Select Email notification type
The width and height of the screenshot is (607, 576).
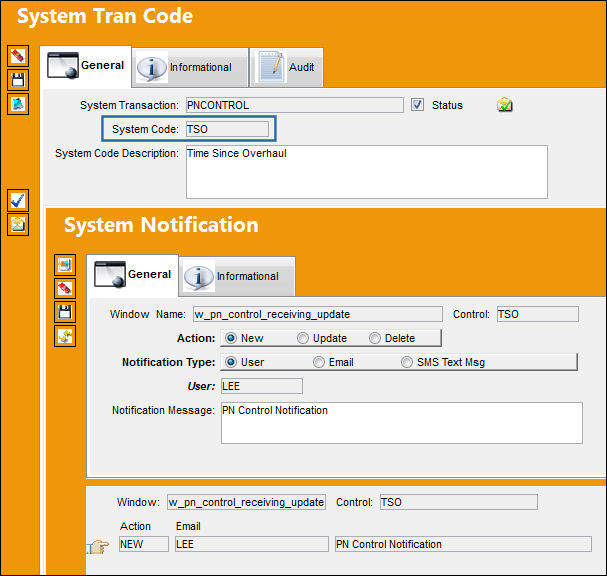coord(319,362)
